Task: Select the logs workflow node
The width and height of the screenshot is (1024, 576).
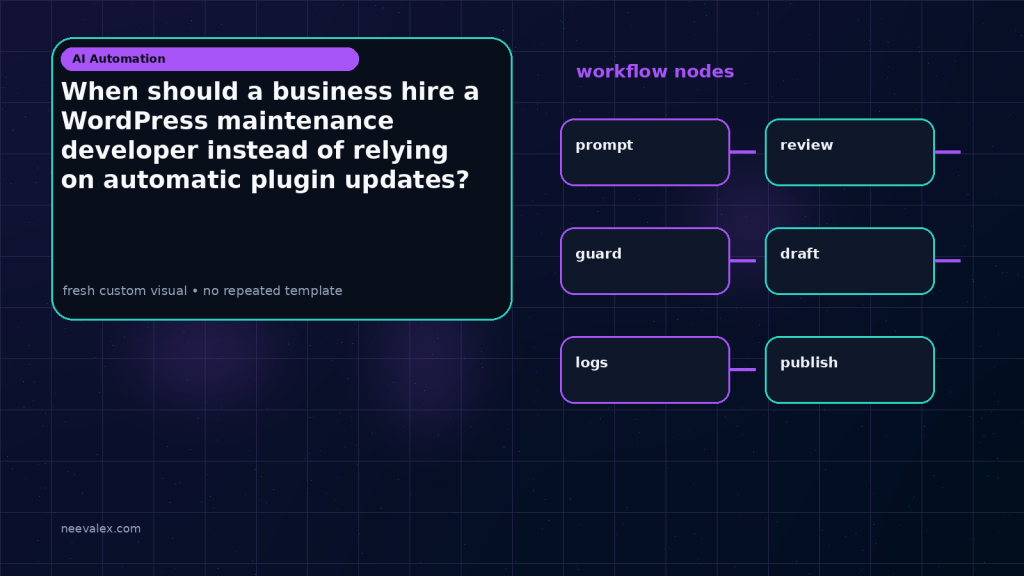Action: click(x=645, y=370)
